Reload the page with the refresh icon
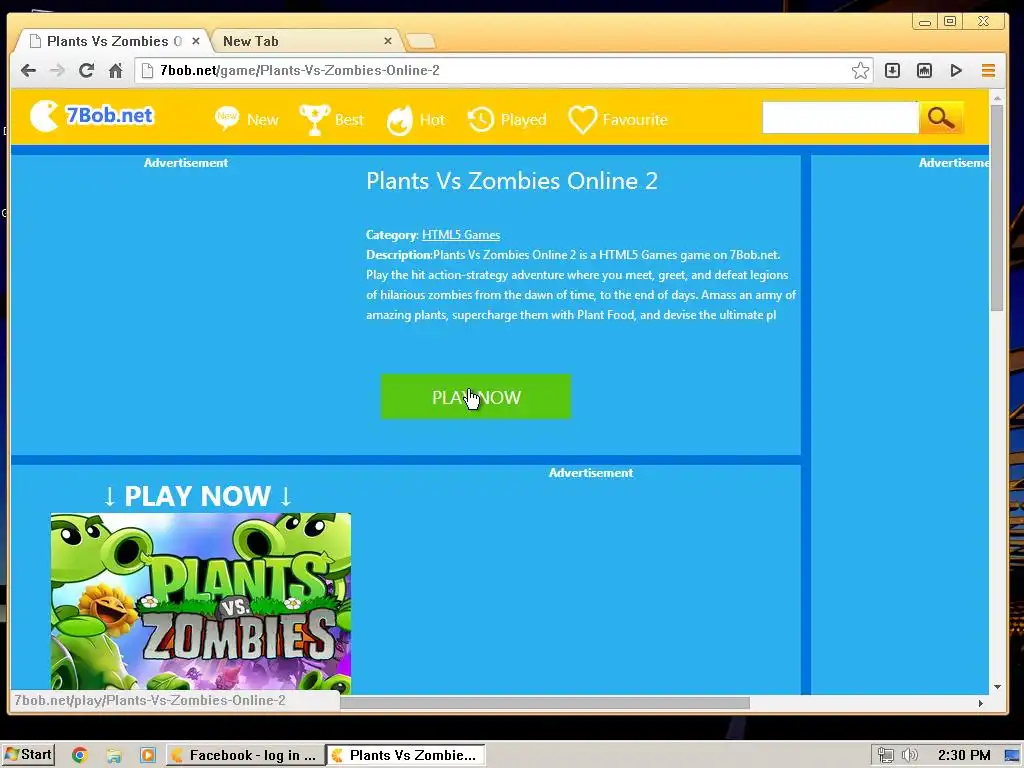This screenshot has height=768, width=1024. click(86, 71)
